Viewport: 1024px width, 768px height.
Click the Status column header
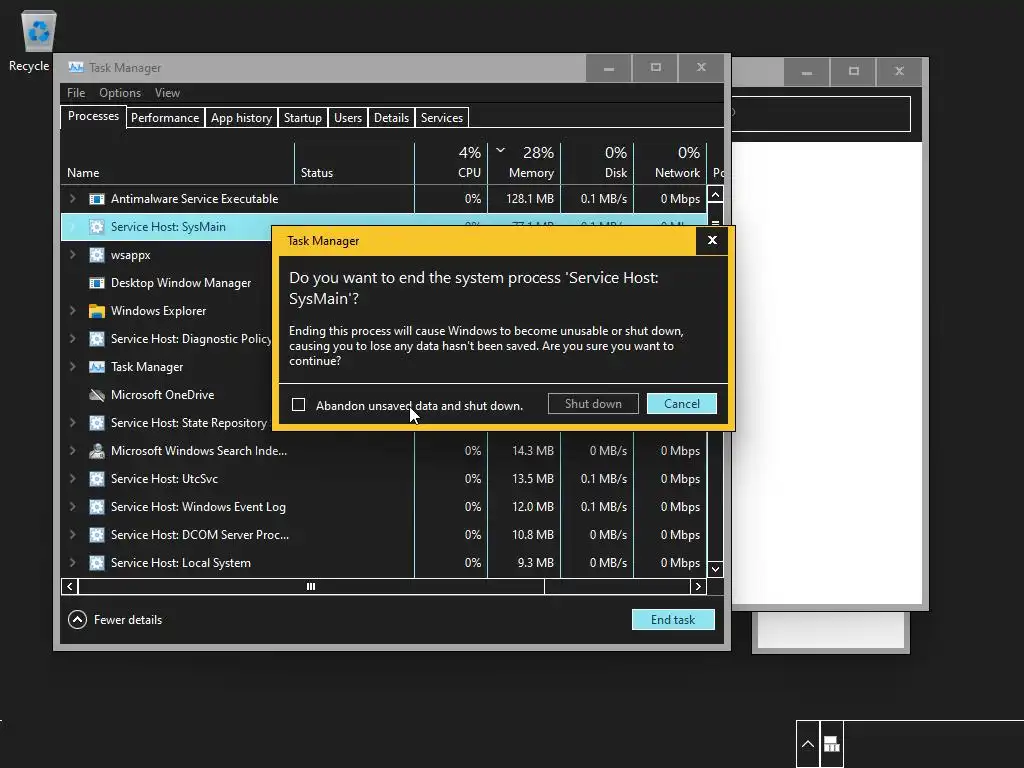tap(355, 163)
